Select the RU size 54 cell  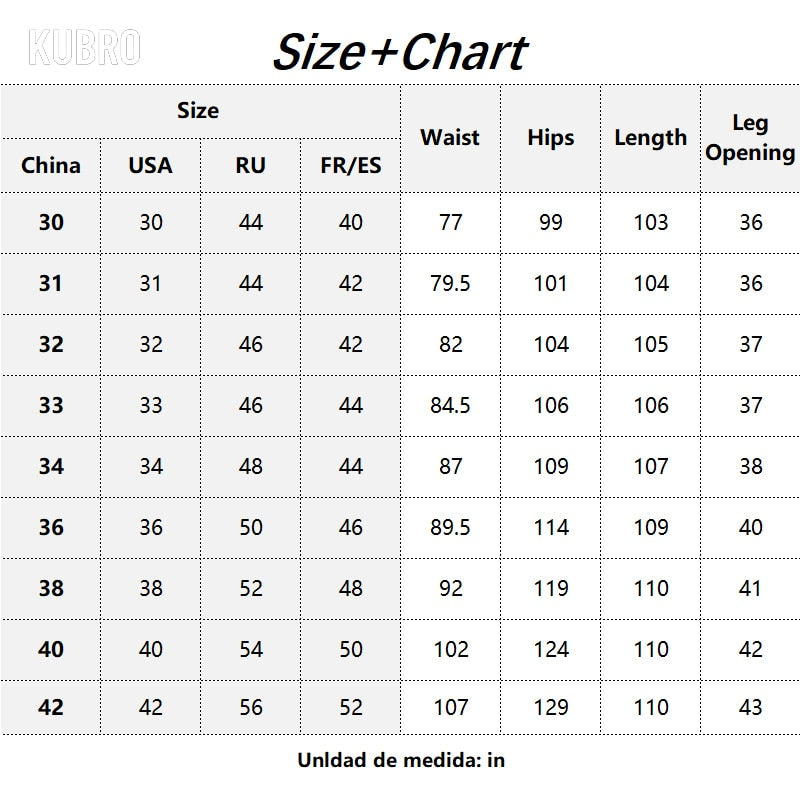point(251,649)
